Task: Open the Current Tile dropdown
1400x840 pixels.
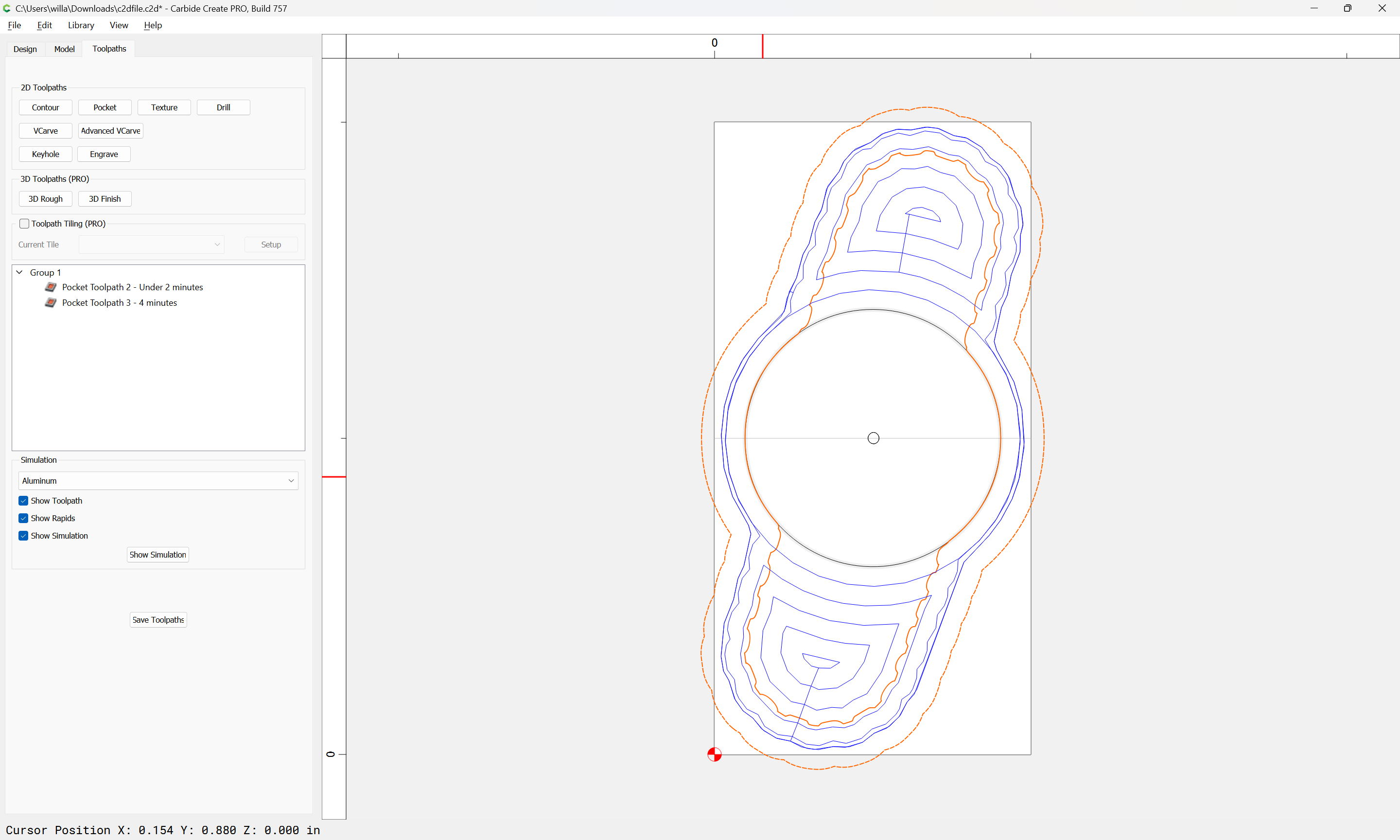Action: (x=152, y=245)
